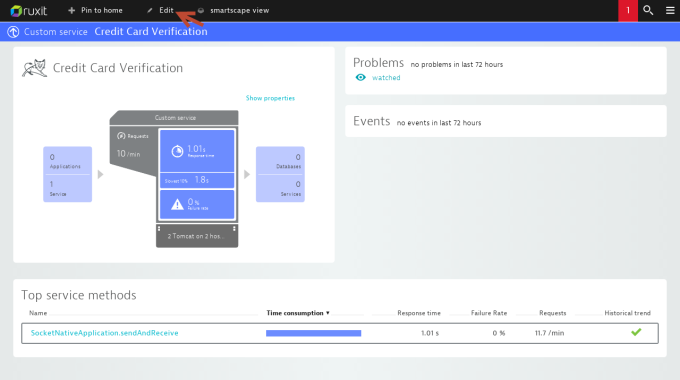
Task: Toggle the watched eye icon
Action: (360, 78)
